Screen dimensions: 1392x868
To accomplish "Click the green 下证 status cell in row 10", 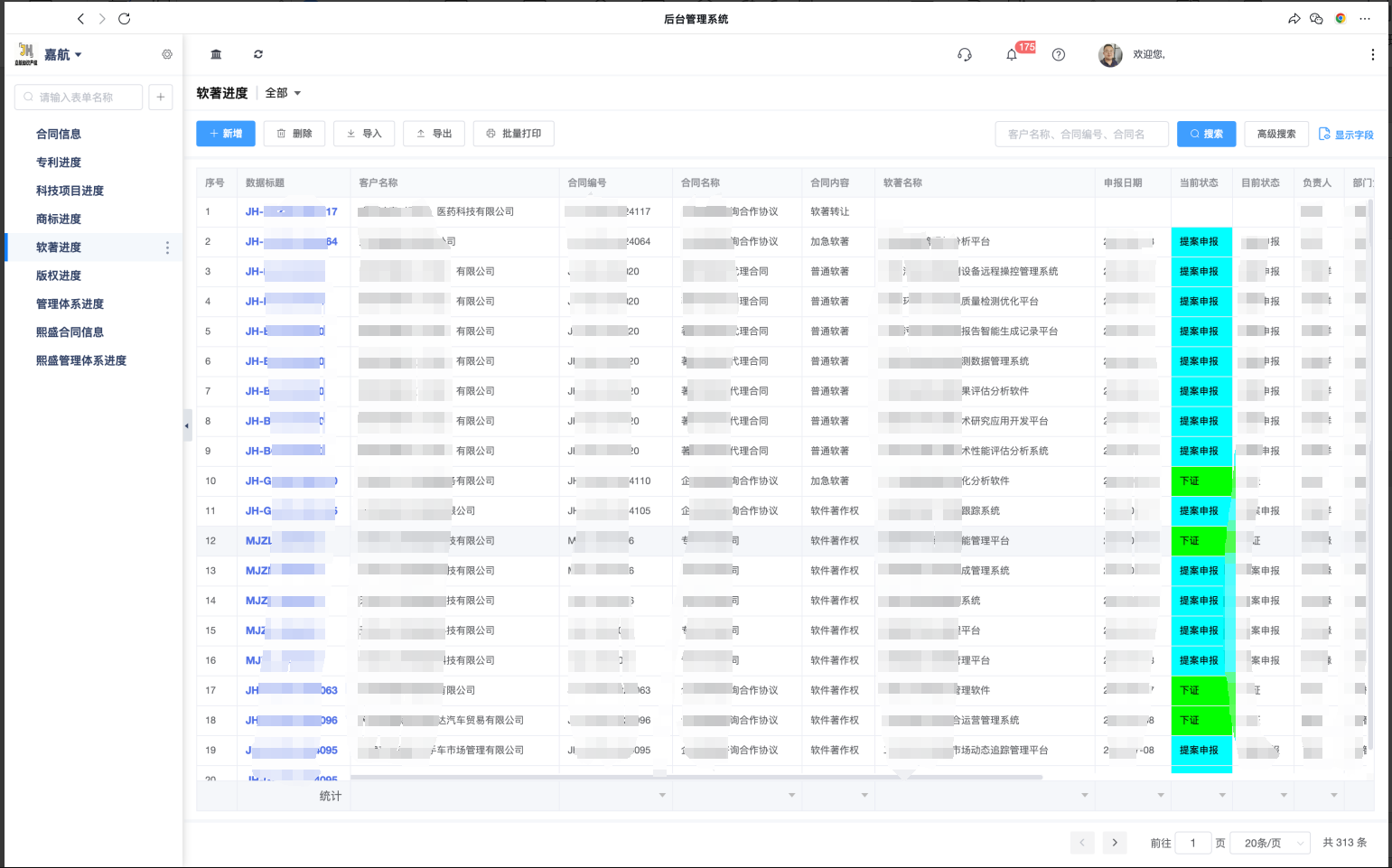I will 1200,481.
